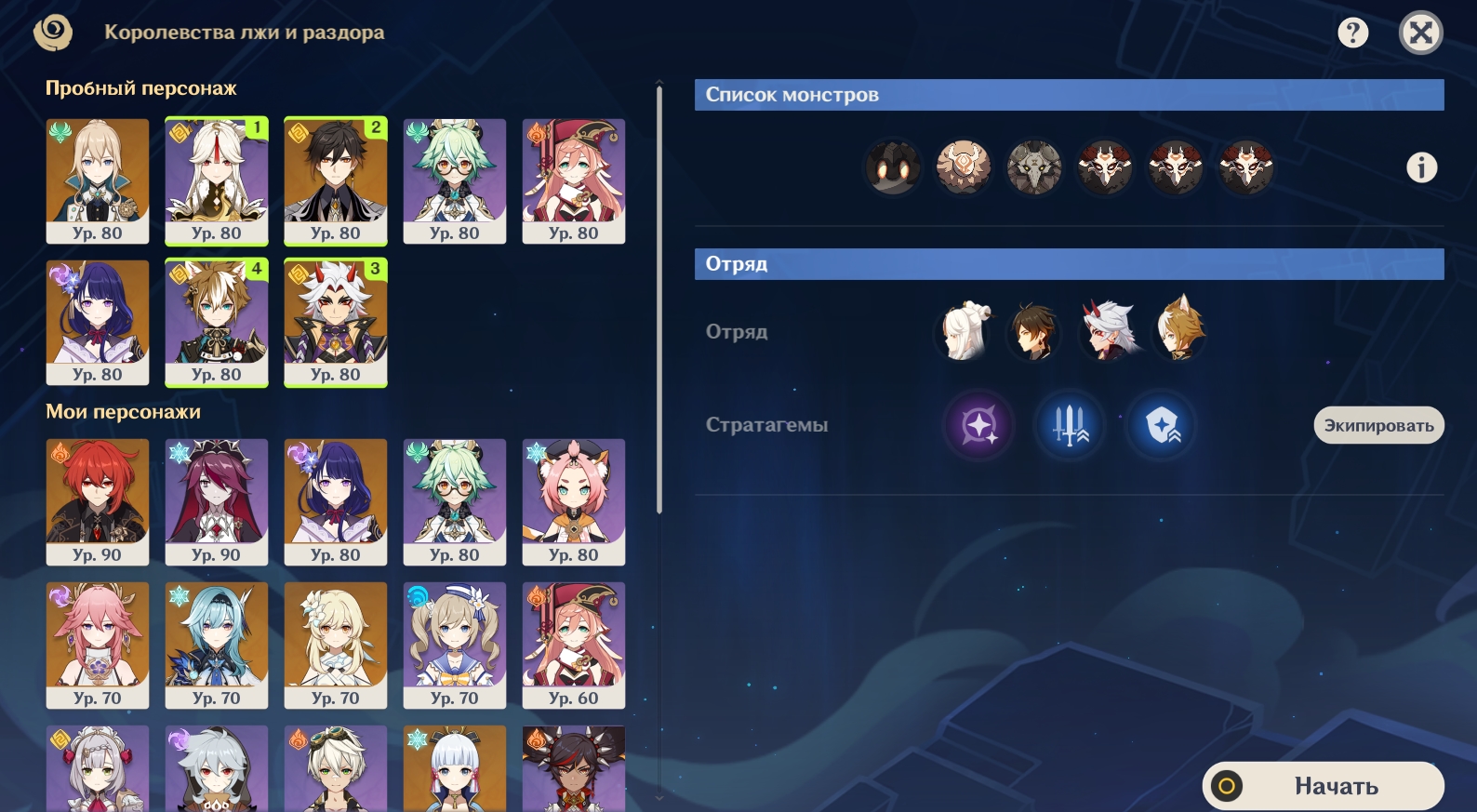Click the horned skull monster icon
Image resolution: width=1477 pixels, height=812 pixels.
[x=1034, y=167]
